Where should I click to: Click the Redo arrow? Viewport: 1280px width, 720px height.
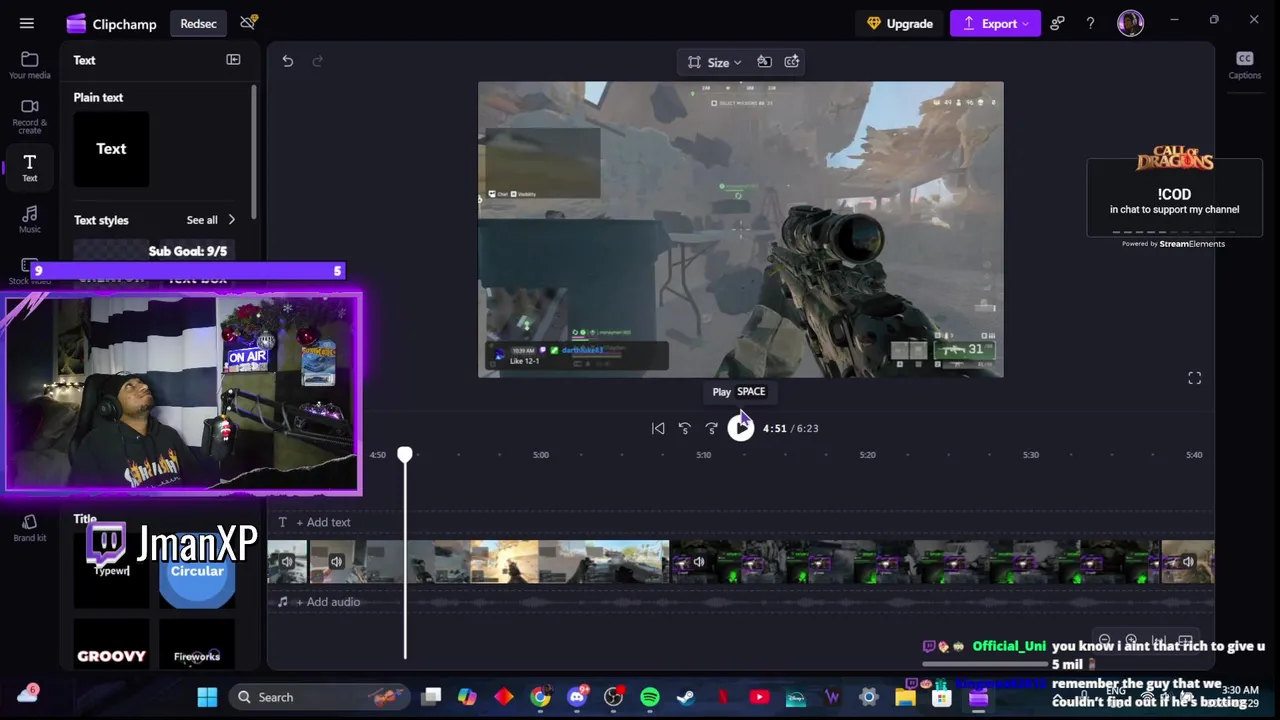(x=317, y=61)
